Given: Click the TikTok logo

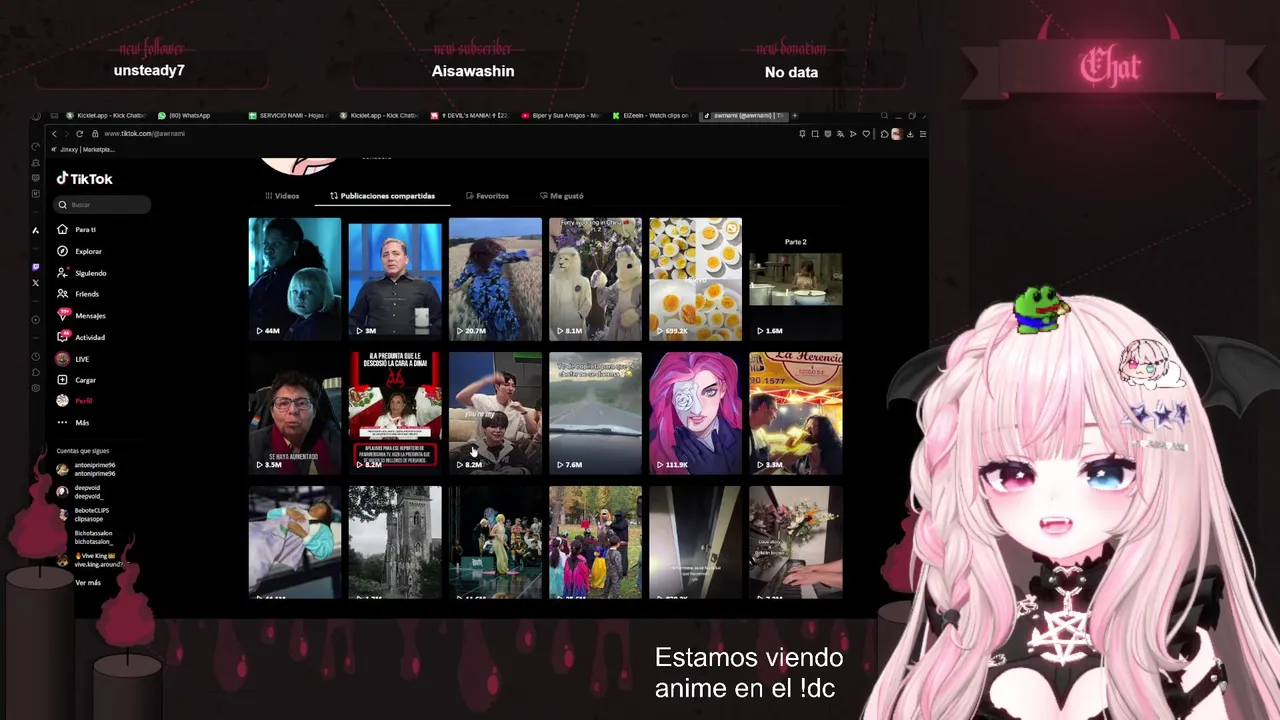Looking at the screenshot, I should coord(84,178).
